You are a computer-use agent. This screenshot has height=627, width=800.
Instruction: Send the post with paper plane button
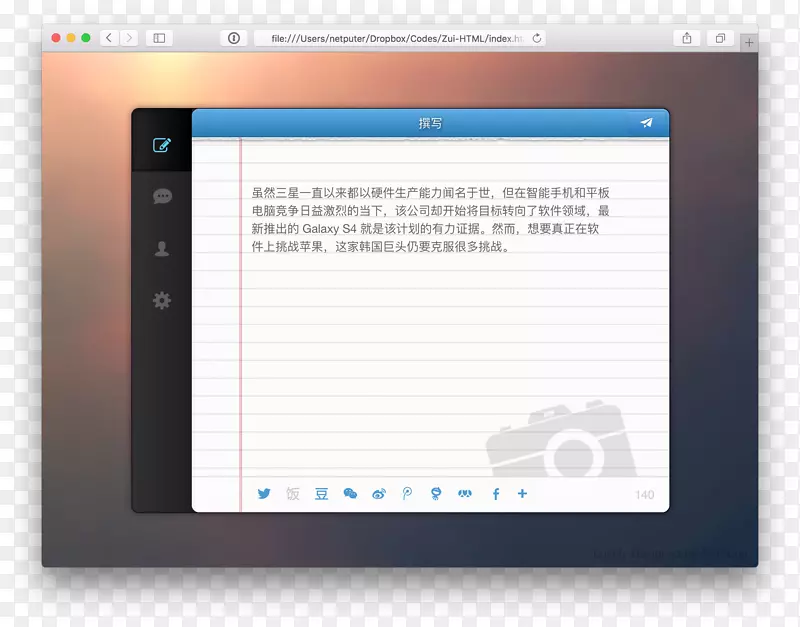point(647,123)
